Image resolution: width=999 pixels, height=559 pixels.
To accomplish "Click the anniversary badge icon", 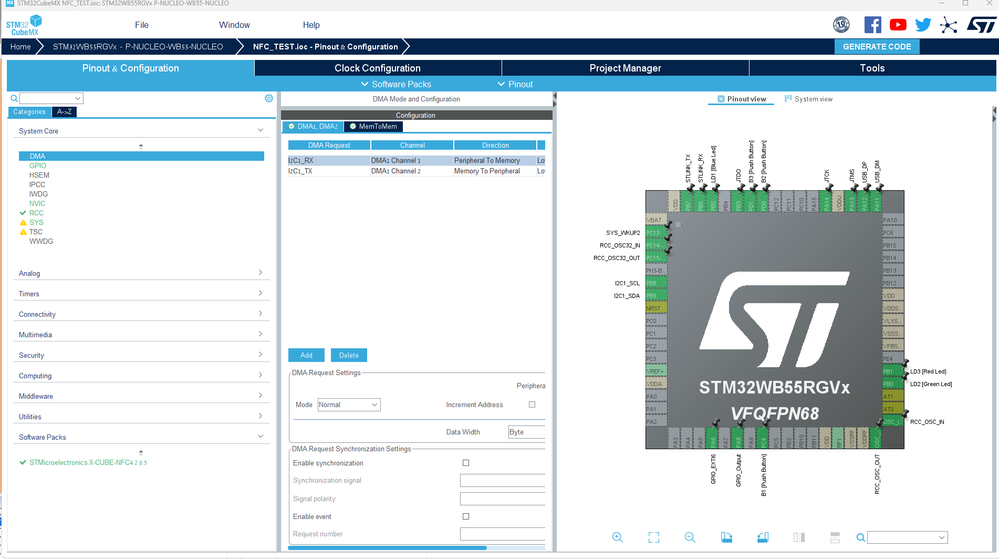I will [841, 25].
